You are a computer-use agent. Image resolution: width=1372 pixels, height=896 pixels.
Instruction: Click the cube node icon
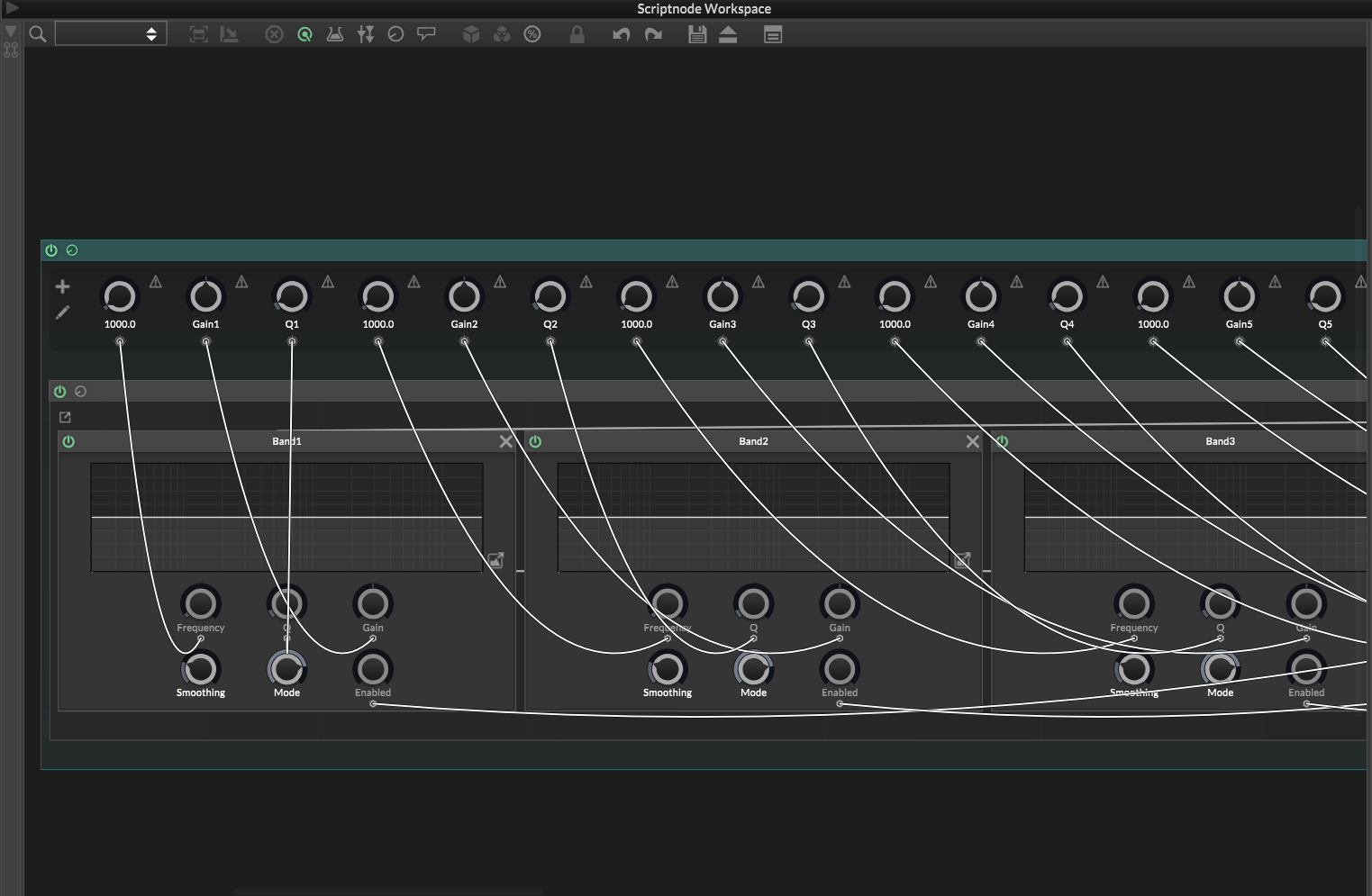coord(471,34)
